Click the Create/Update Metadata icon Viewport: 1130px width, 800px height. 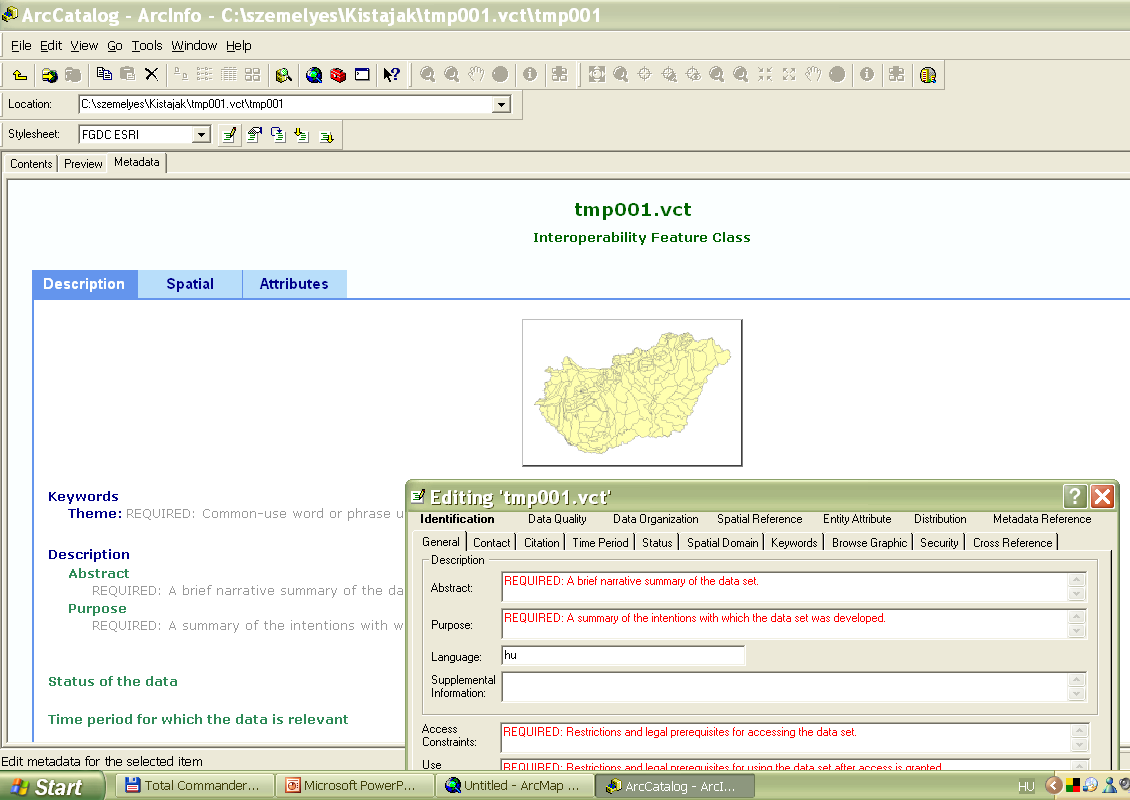(278, 135)
